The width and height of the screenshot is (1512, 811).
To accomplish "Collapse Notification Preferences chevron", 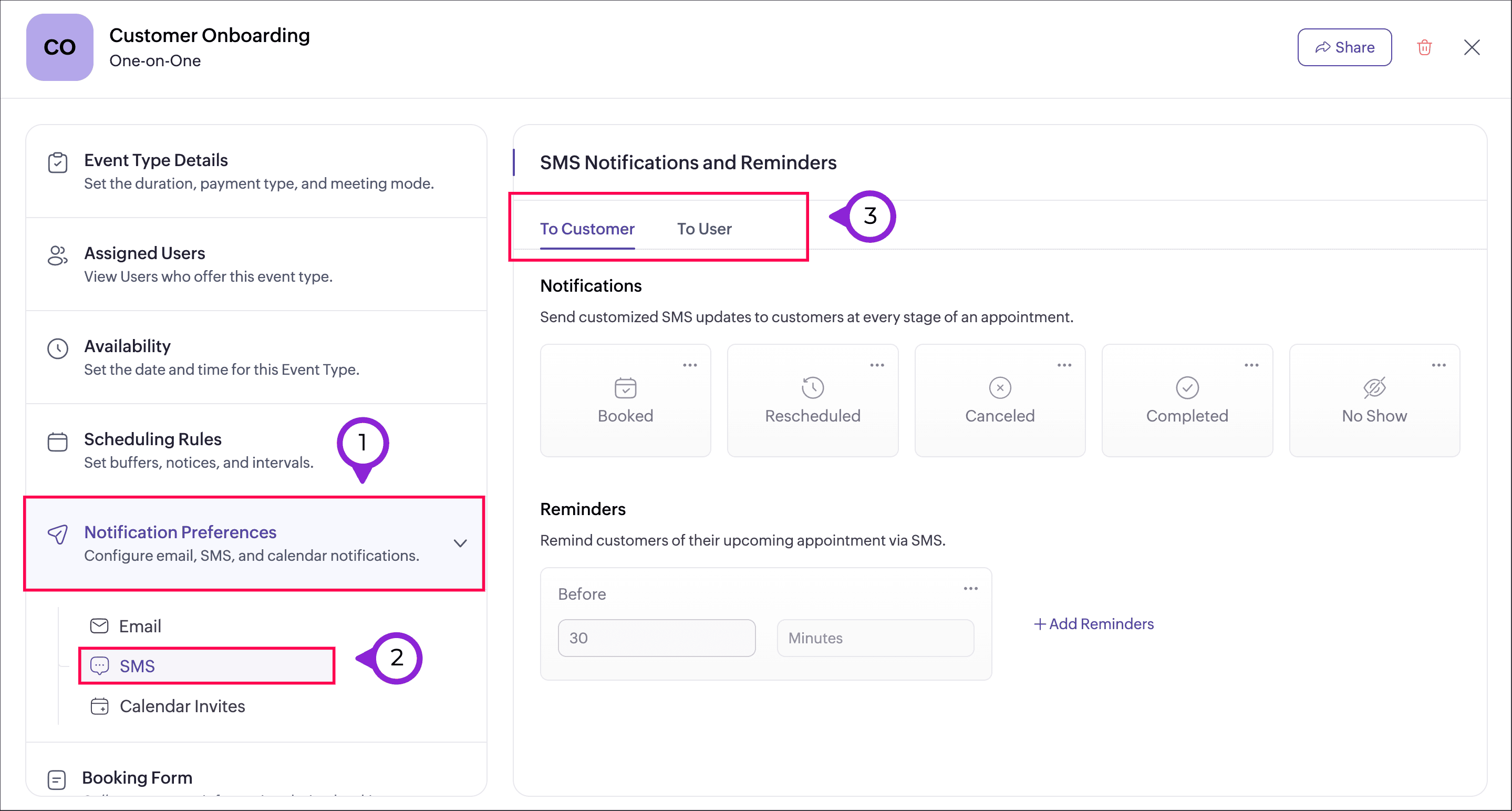I will pos(460,543).
